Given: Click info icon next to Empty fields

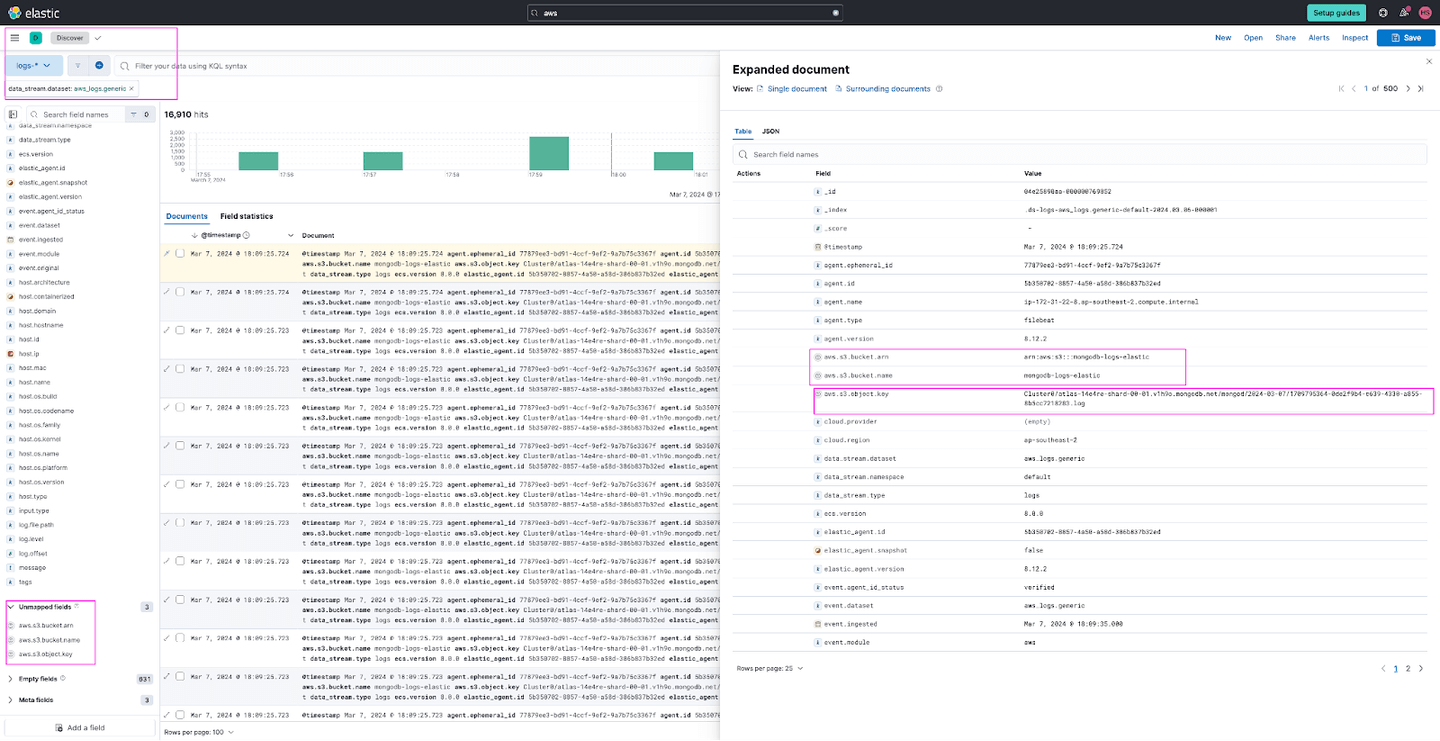Looking at the screenshot, I should 62,678.
